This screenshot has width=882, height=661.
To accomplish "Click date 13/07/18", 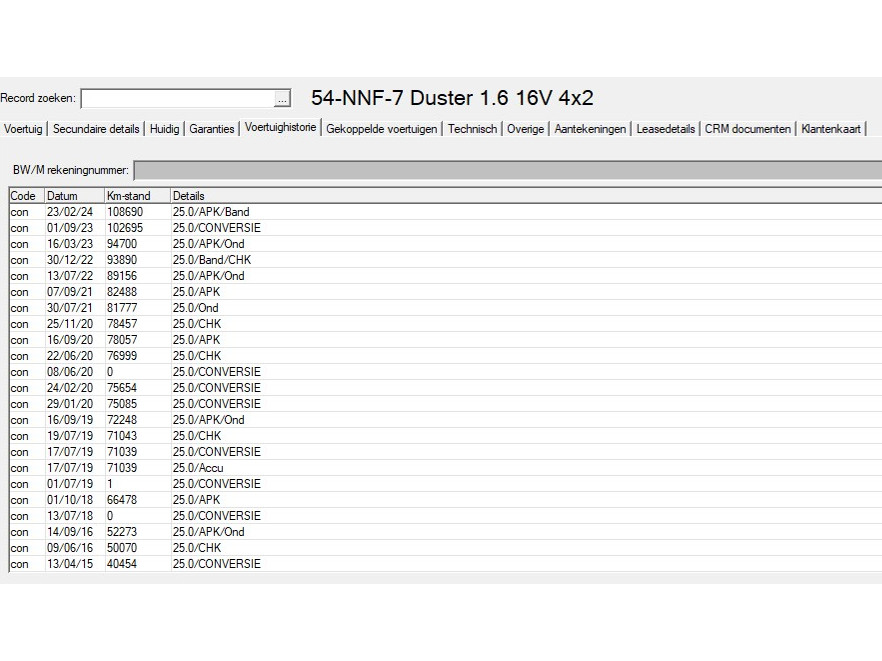I will (70, 516).
